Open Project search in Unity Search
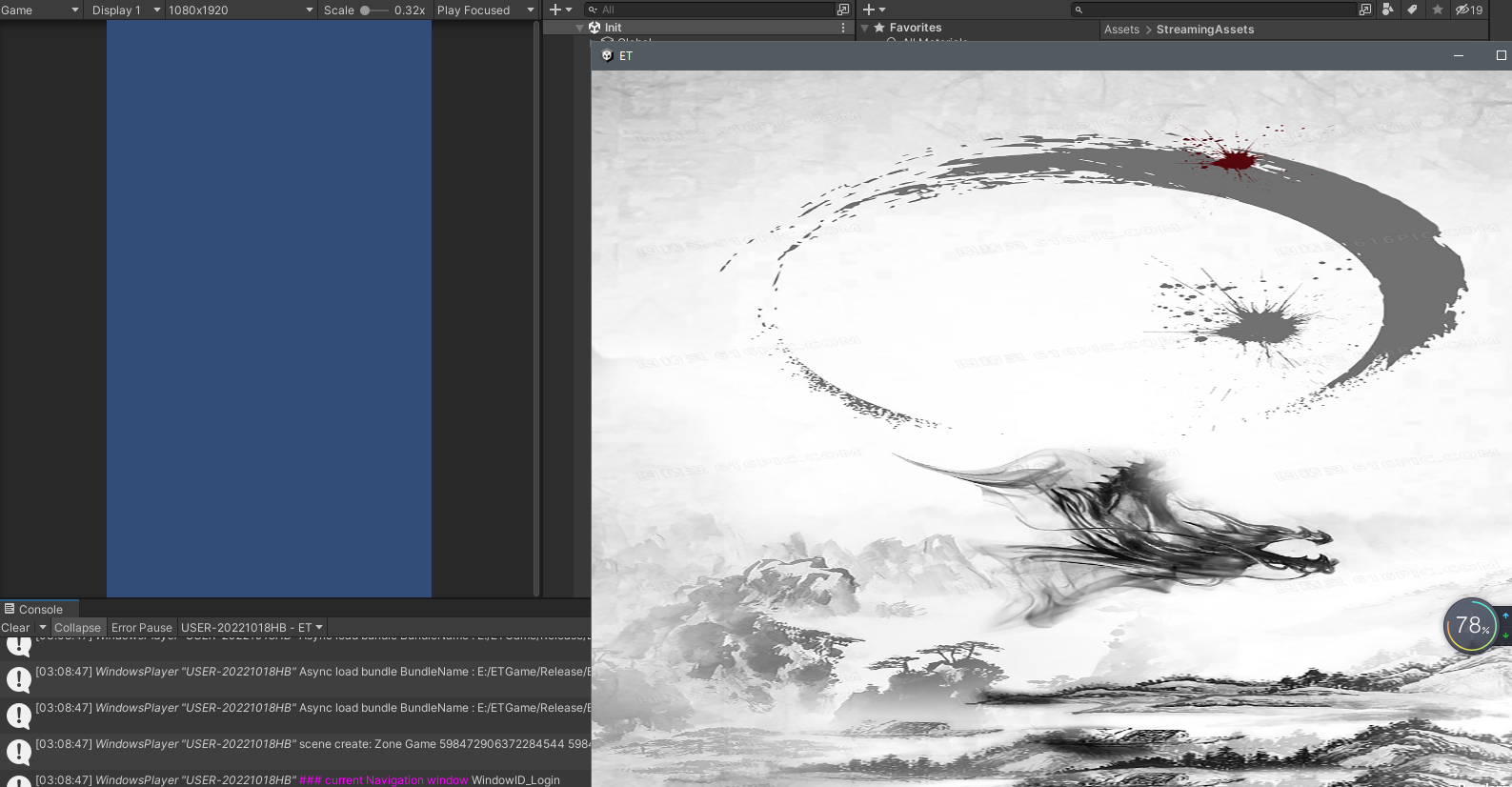The height and width of the screenshot is (787, 1512). 1365,10
